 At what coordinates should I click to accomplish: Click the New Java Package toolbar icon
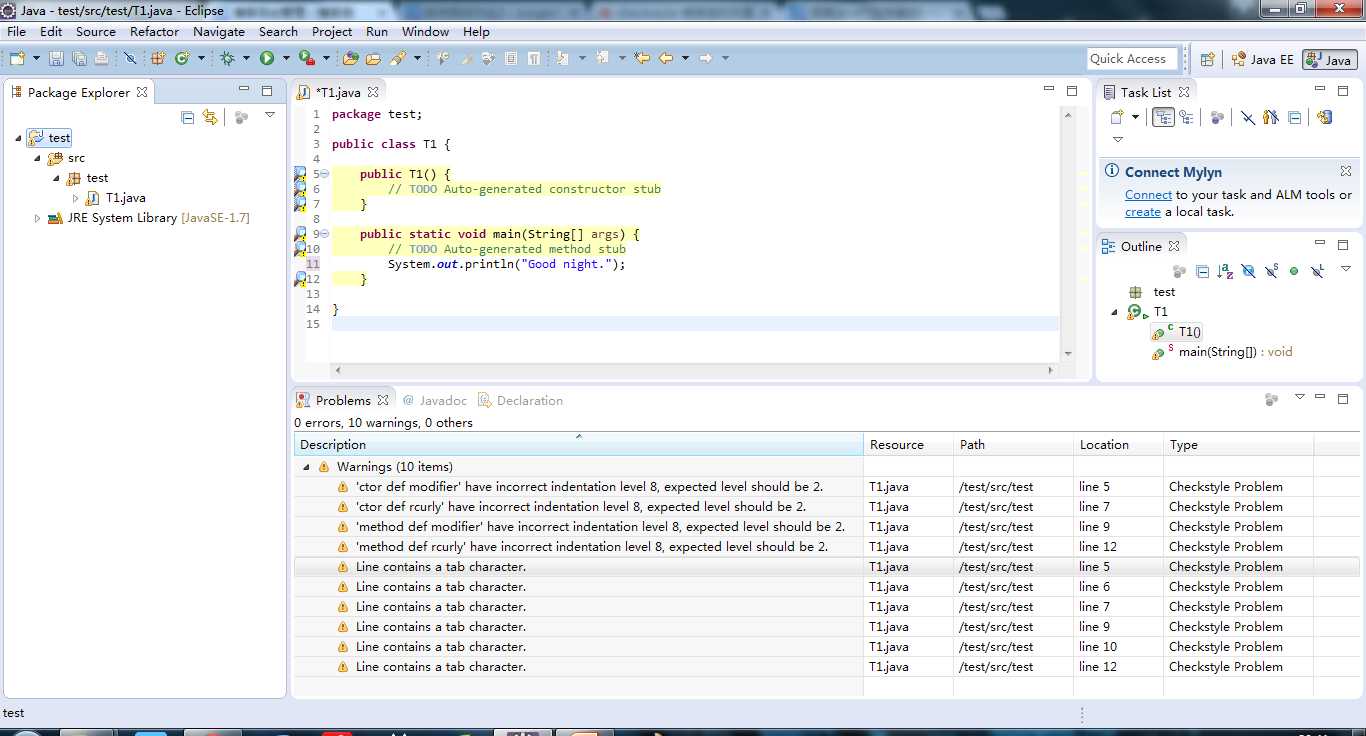tap(158, 59)
